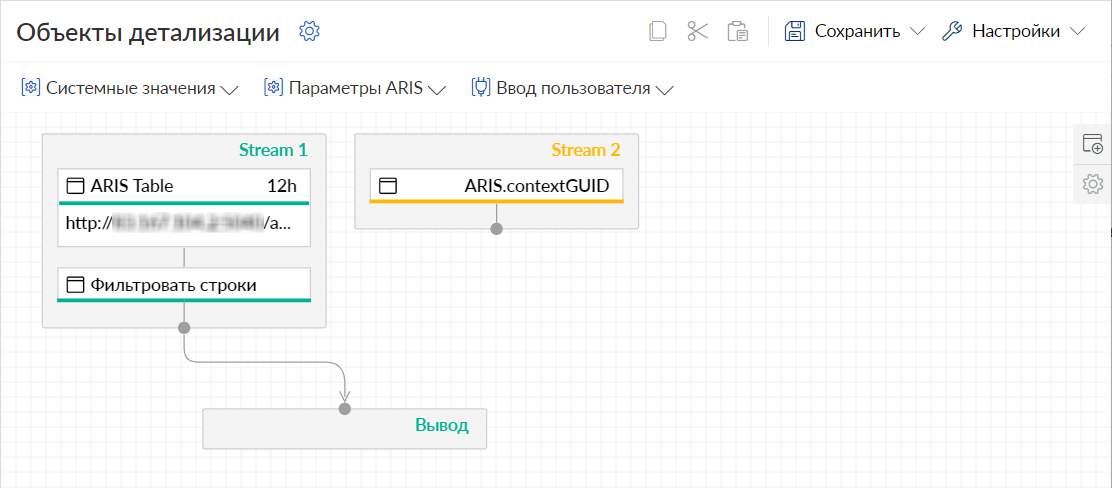Select the Вывод output block
Image resolution: width=1112 pixels, height=488 pixels.
click(345, 428)
